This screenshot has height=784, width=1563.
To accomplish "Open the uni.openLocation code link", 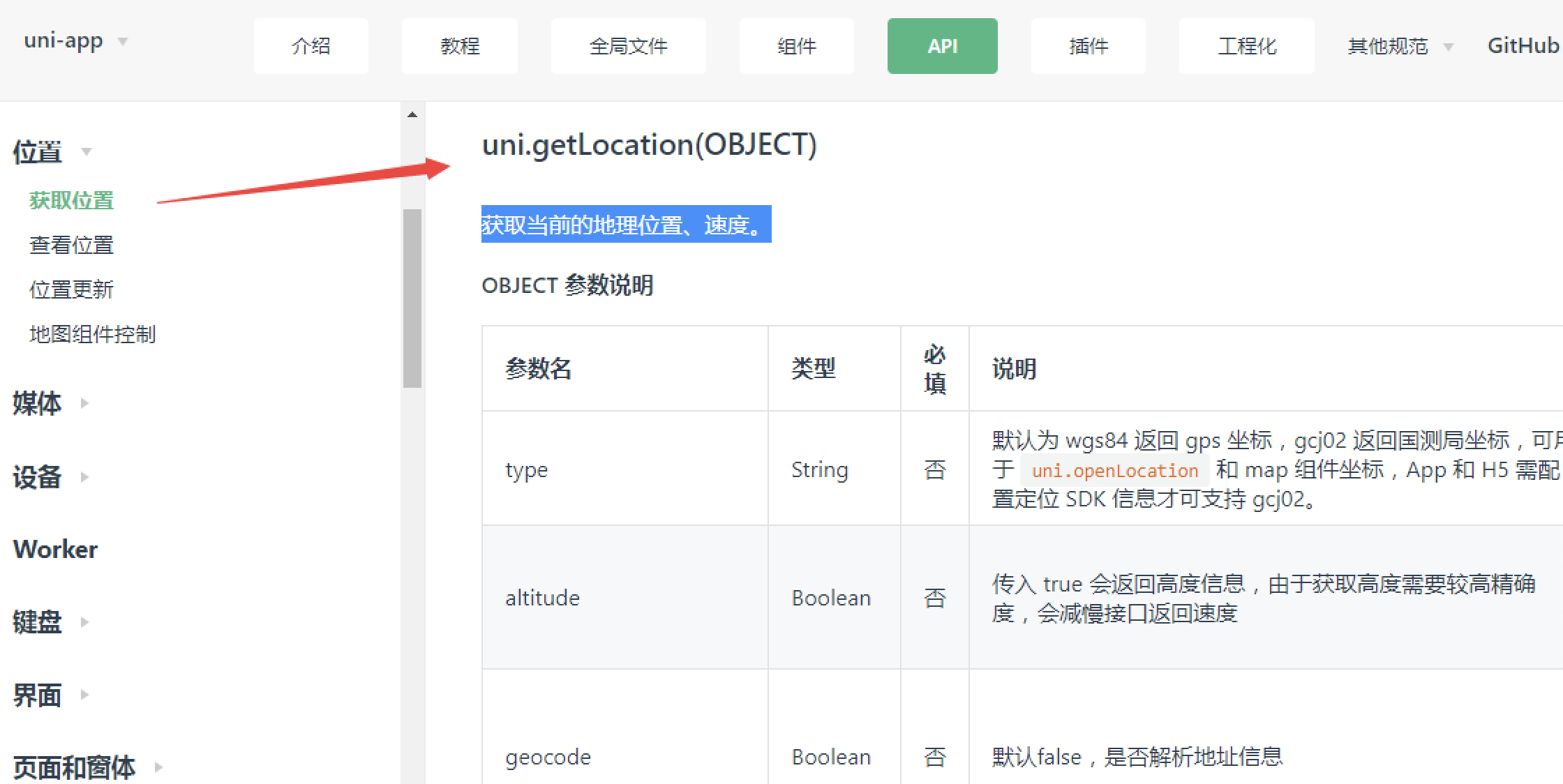I will pos(1114,471).
